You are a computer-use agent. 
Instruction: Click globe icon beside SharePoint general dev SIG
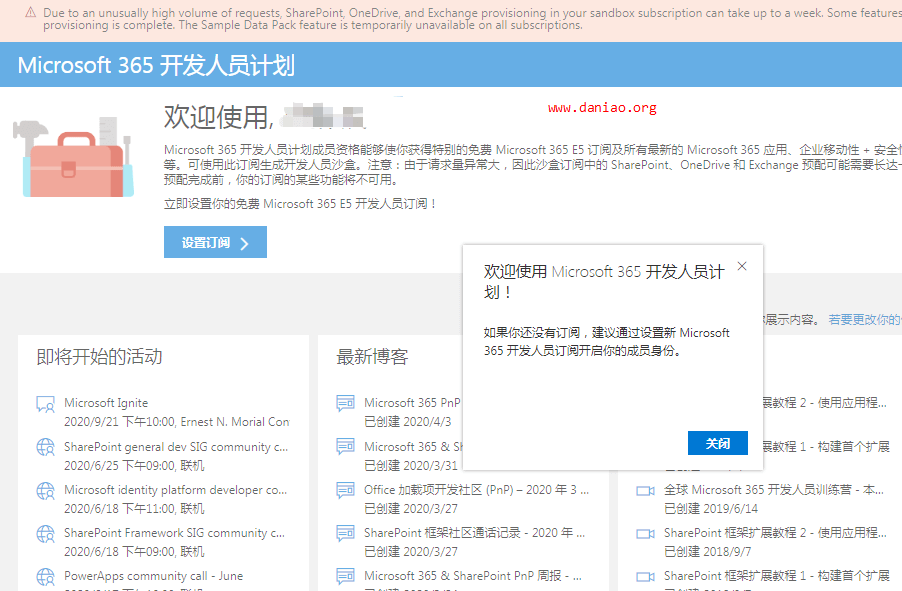[45, 447]
